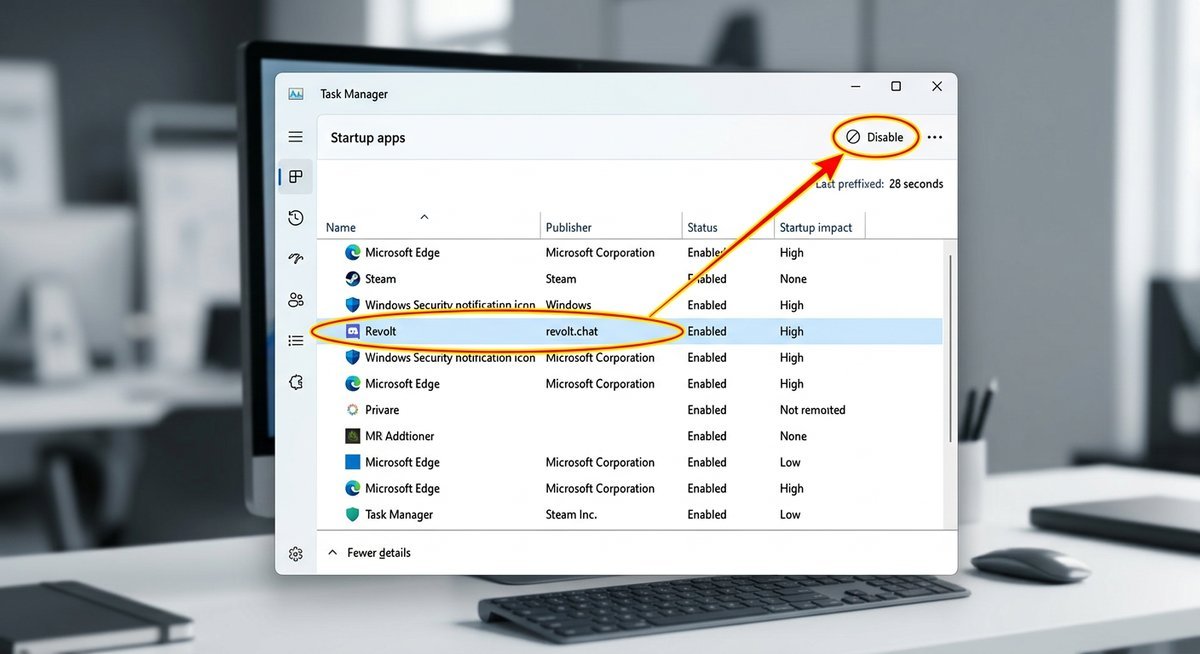Open the navigation hamburger menu in Task Manager
The width and height of the screenshot is (1200, 654).
[295, 136]
